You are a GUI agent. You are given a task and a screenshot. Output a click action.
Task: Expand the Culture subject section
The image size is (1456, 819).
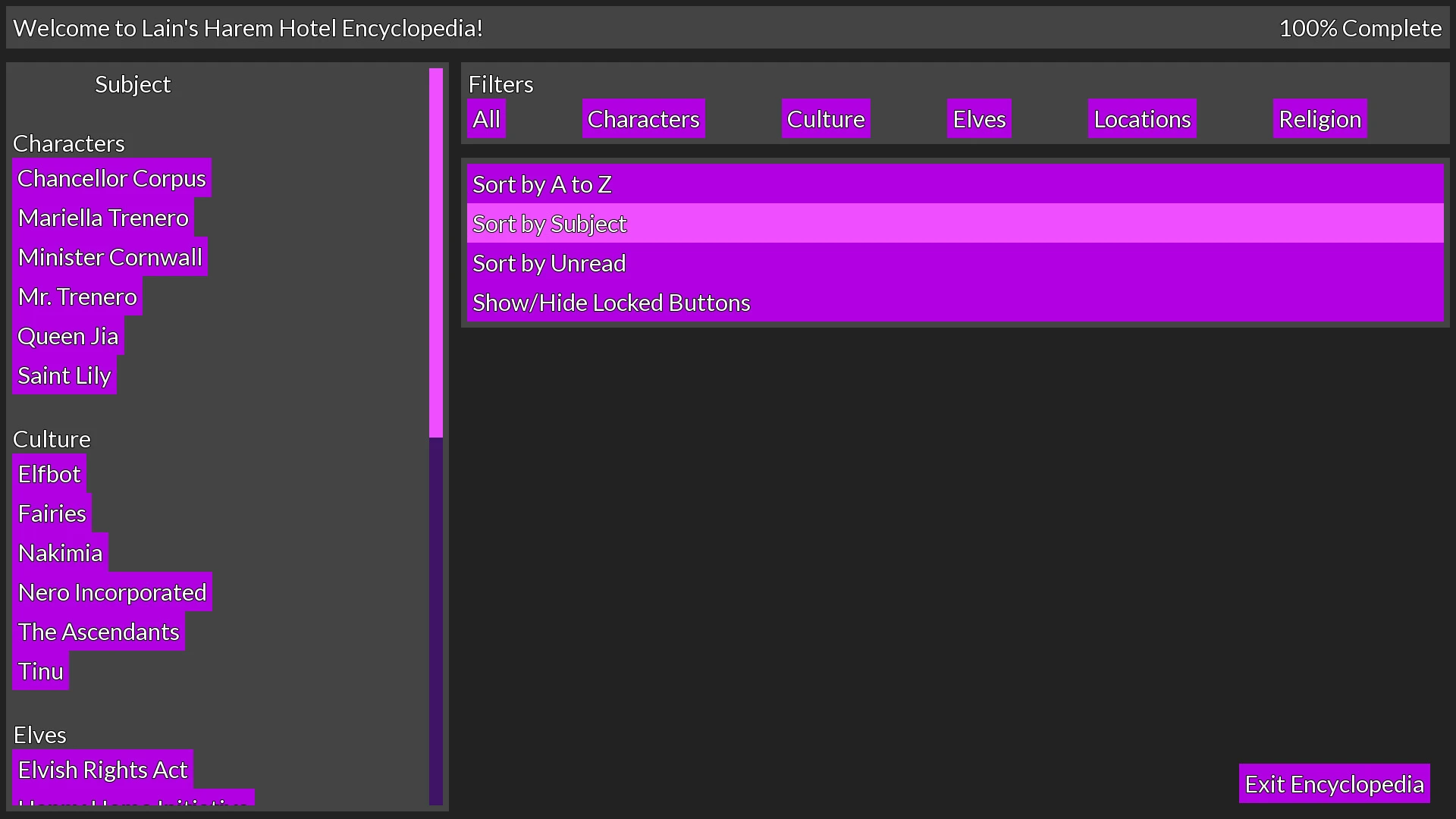[51, 438]
